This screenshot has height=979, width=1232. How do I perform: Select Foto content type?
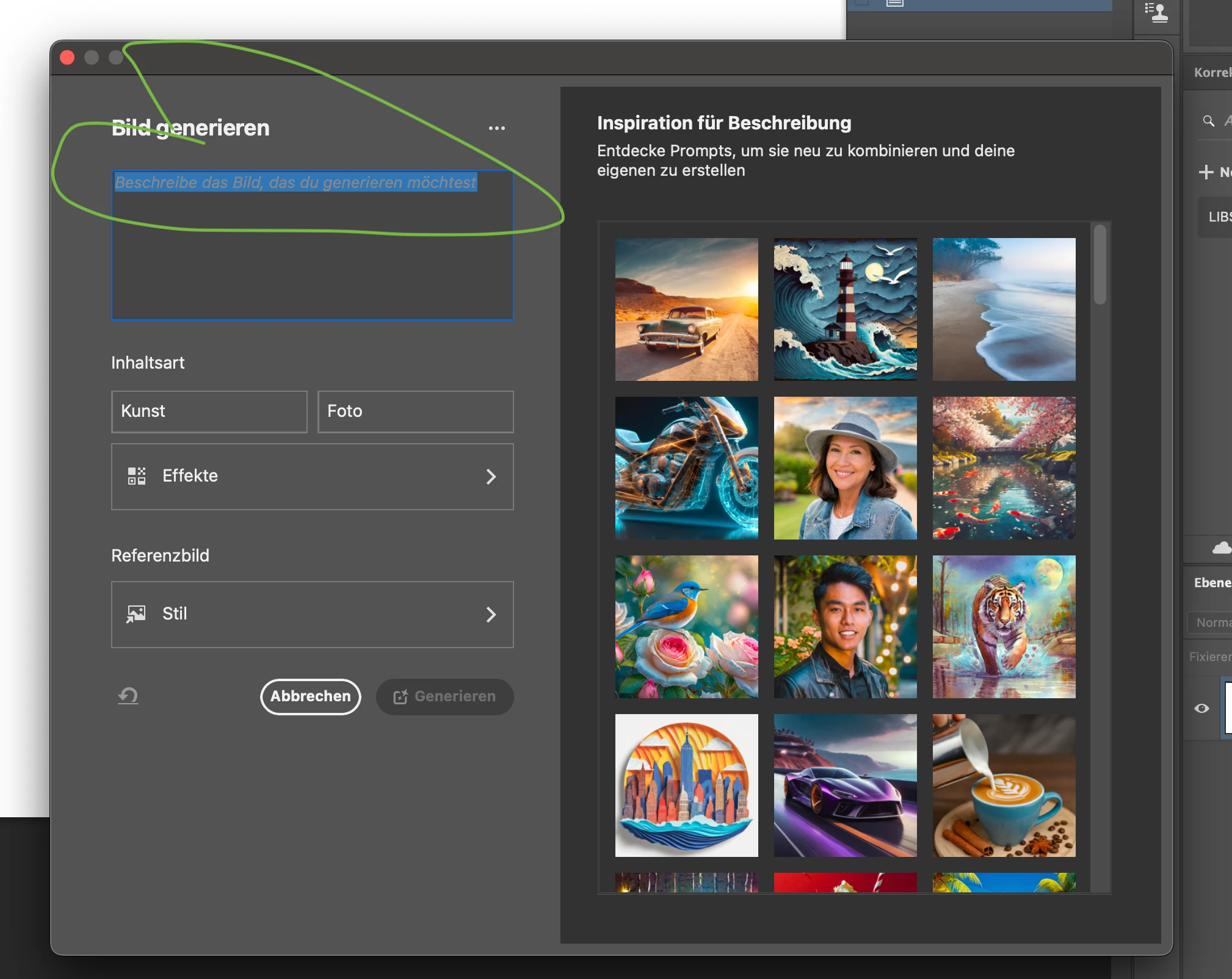(415, 411)
